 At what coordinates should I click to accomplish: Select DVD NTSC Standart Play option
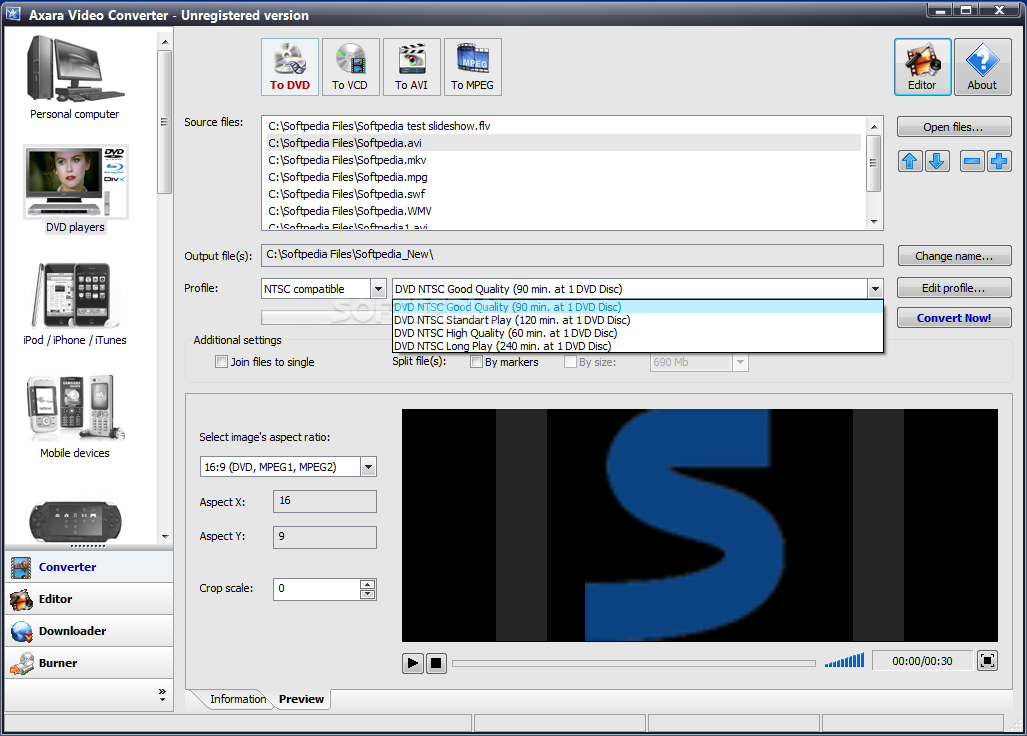point(637,320)
